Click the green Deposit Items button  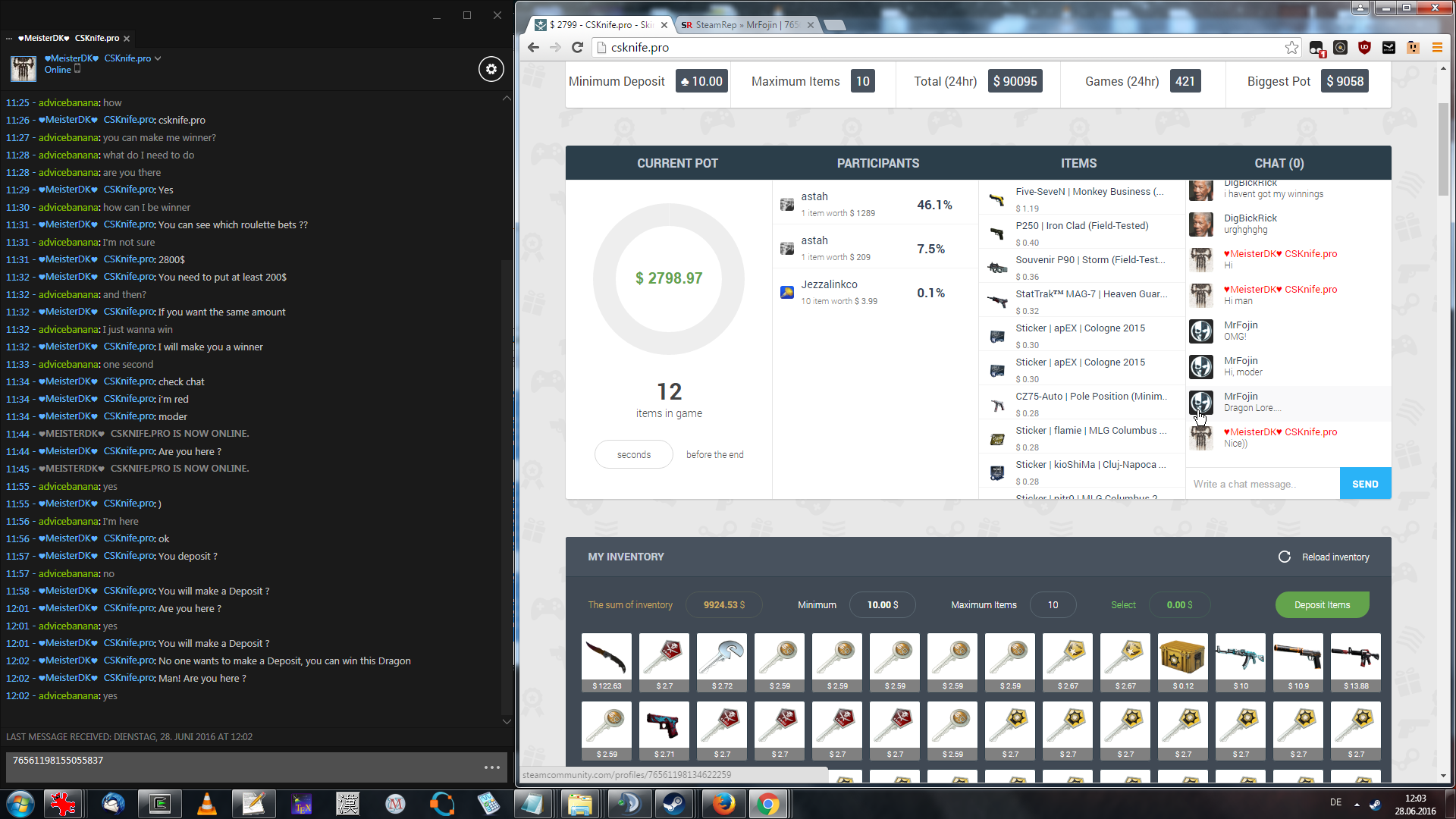point(1321,604)
